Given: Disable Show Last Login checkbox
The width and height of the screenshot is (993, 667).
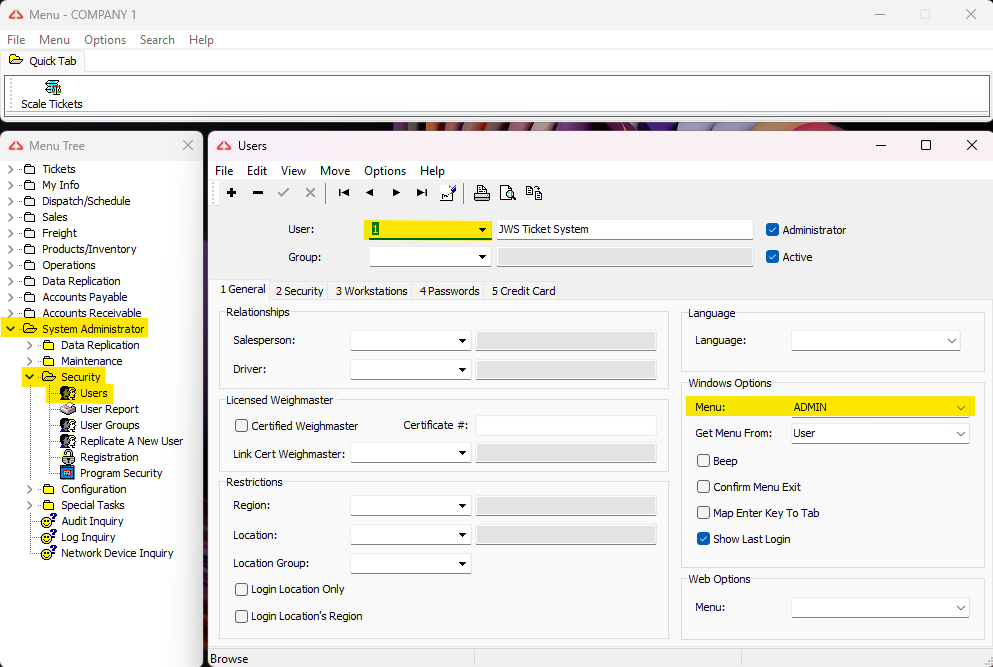Looking at the screenshot, I should tap(703, 538).
